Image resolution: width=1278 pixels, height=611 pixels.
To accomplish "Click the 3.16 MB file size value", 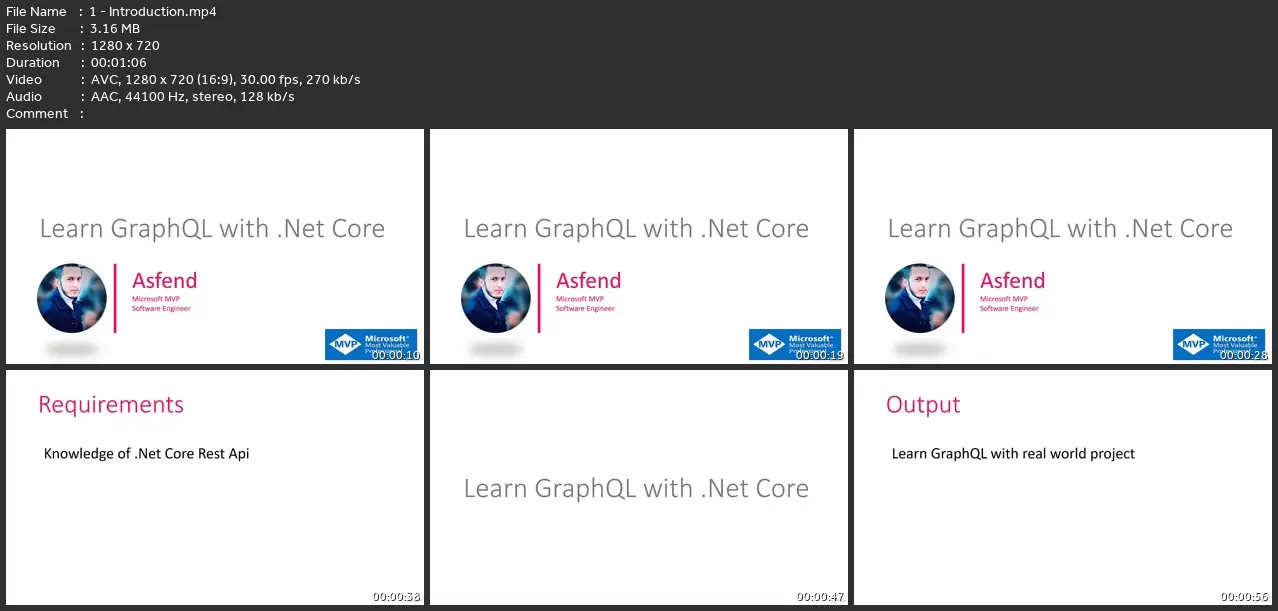I will [x=115, y=29].
